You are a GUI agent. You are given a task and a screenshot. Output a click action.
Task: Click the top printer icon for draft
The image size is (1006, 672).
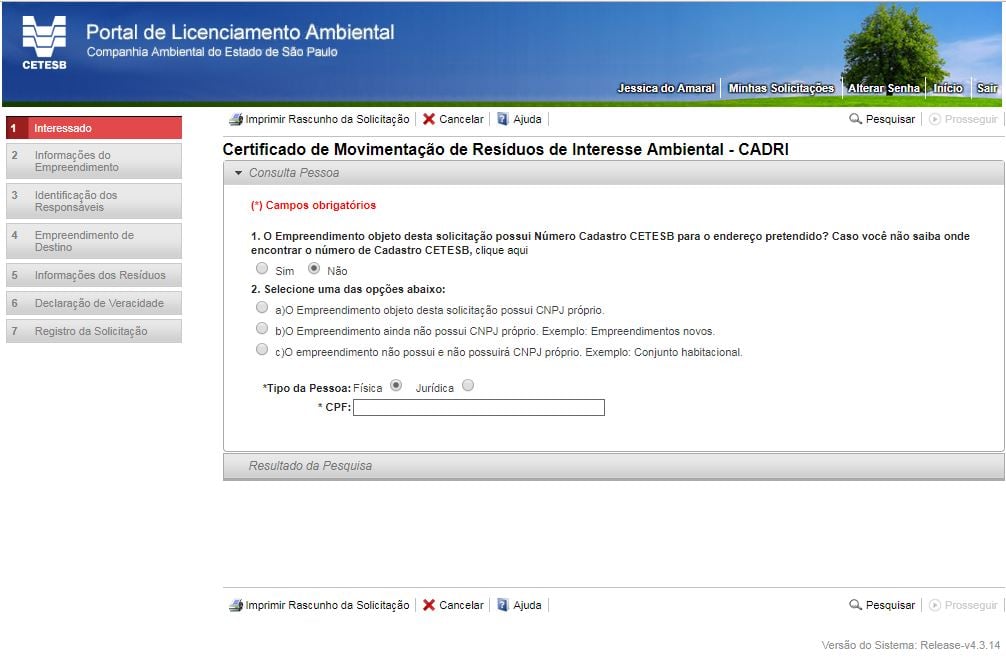235,119
